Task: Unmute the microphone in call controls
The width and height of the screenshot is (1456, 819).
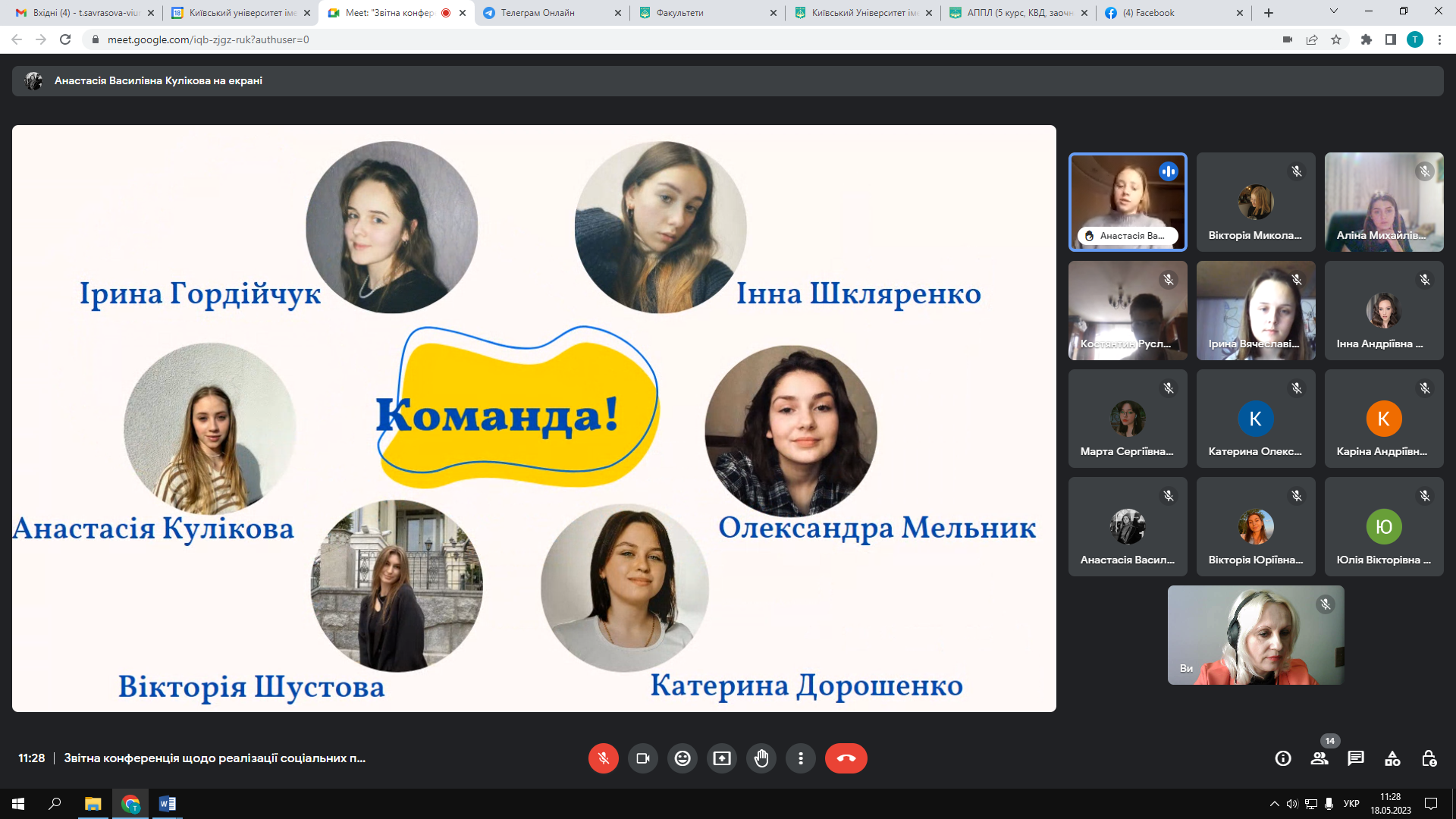Action: (x=603, y=758)
